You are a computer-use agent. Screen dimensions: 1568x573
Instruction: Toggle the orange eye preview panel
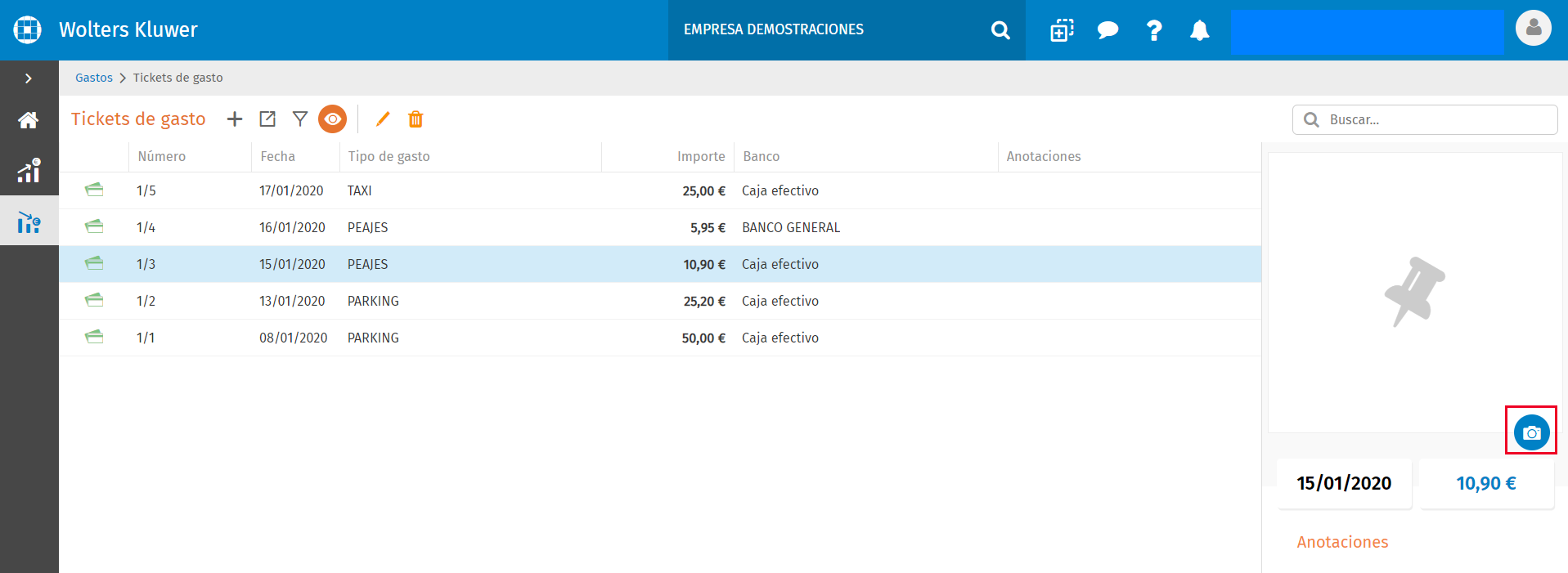(333, 119)
